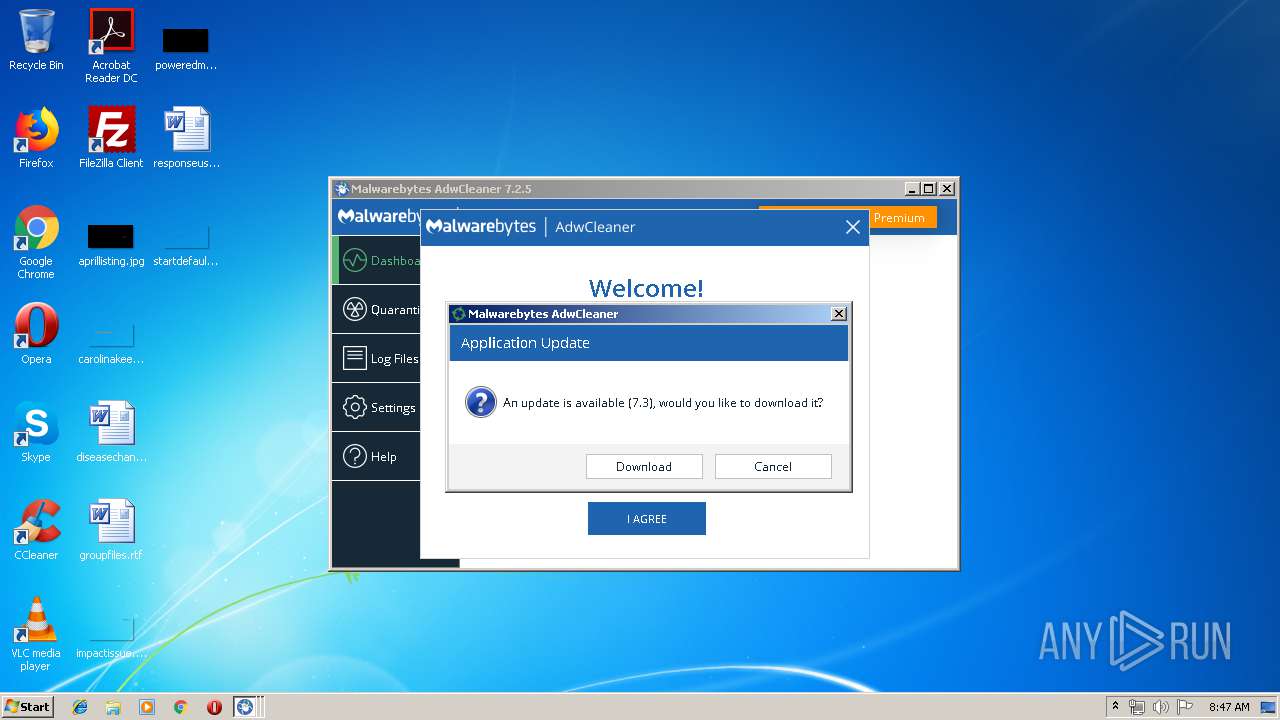Open FileZilla Client desktop shortcut
The image size is (1280, 720).
pos(111,138)
